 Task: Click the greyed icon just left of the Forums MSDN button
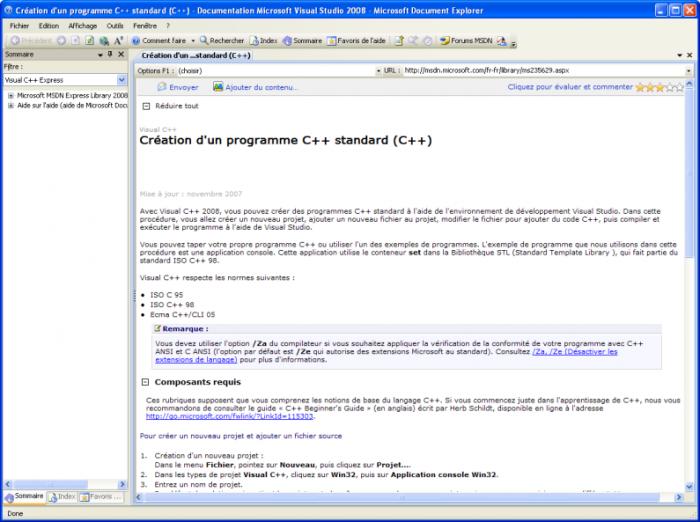click(x=427, y=41)
